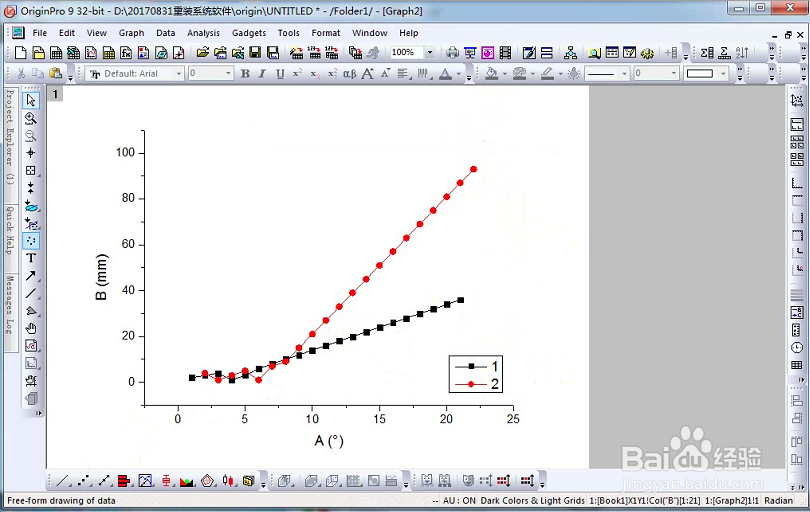Screen dimensions: 810x512
Task: Toggle Underline formatting
Action: pyautogui.click(x=280, y=74)
